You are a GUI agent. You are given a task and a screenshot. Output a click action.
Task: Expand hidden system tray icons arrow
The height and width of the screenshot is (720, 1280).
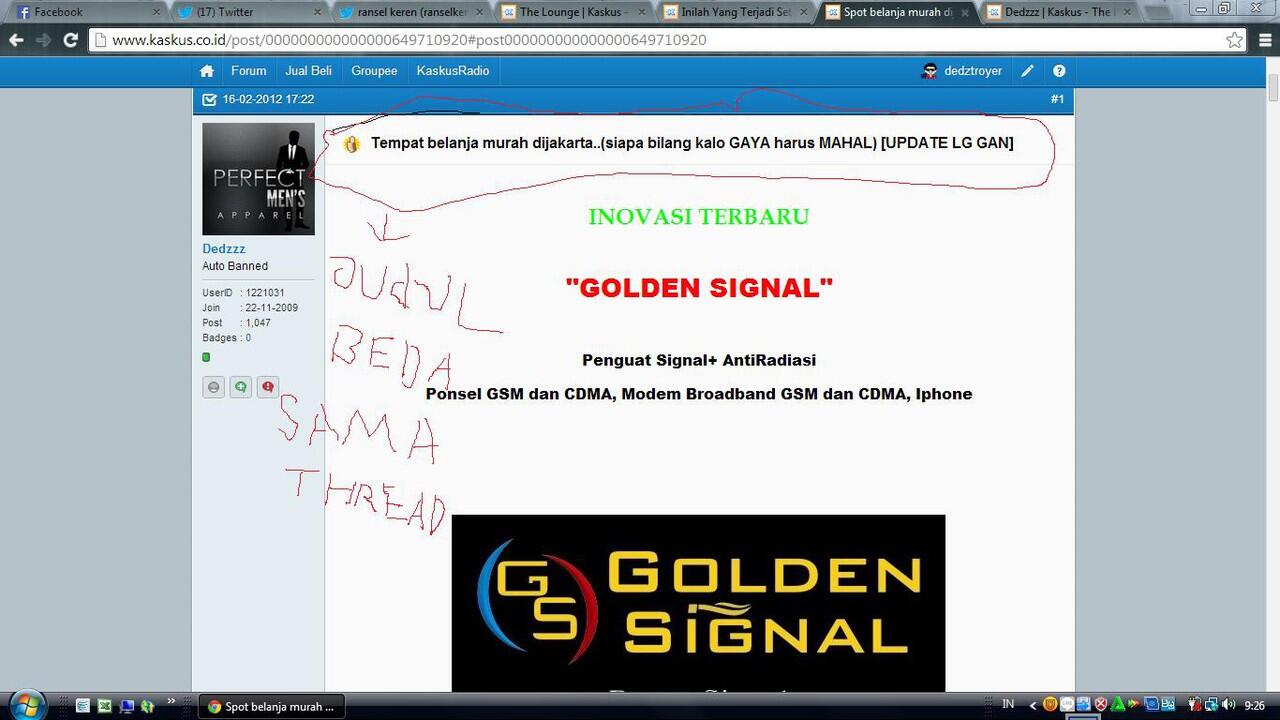(x=1033, y=705)
